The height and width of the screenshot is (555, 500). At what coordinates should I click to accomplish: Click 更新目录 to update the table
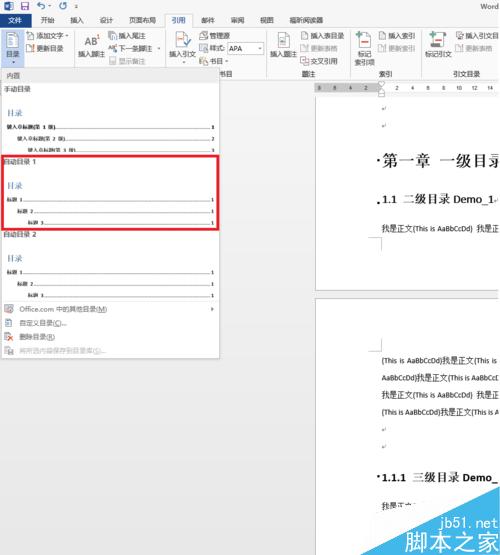45,48
